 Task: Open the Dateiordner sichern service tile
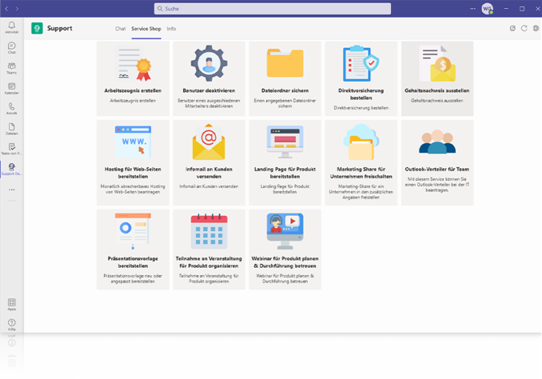point(285,78)
